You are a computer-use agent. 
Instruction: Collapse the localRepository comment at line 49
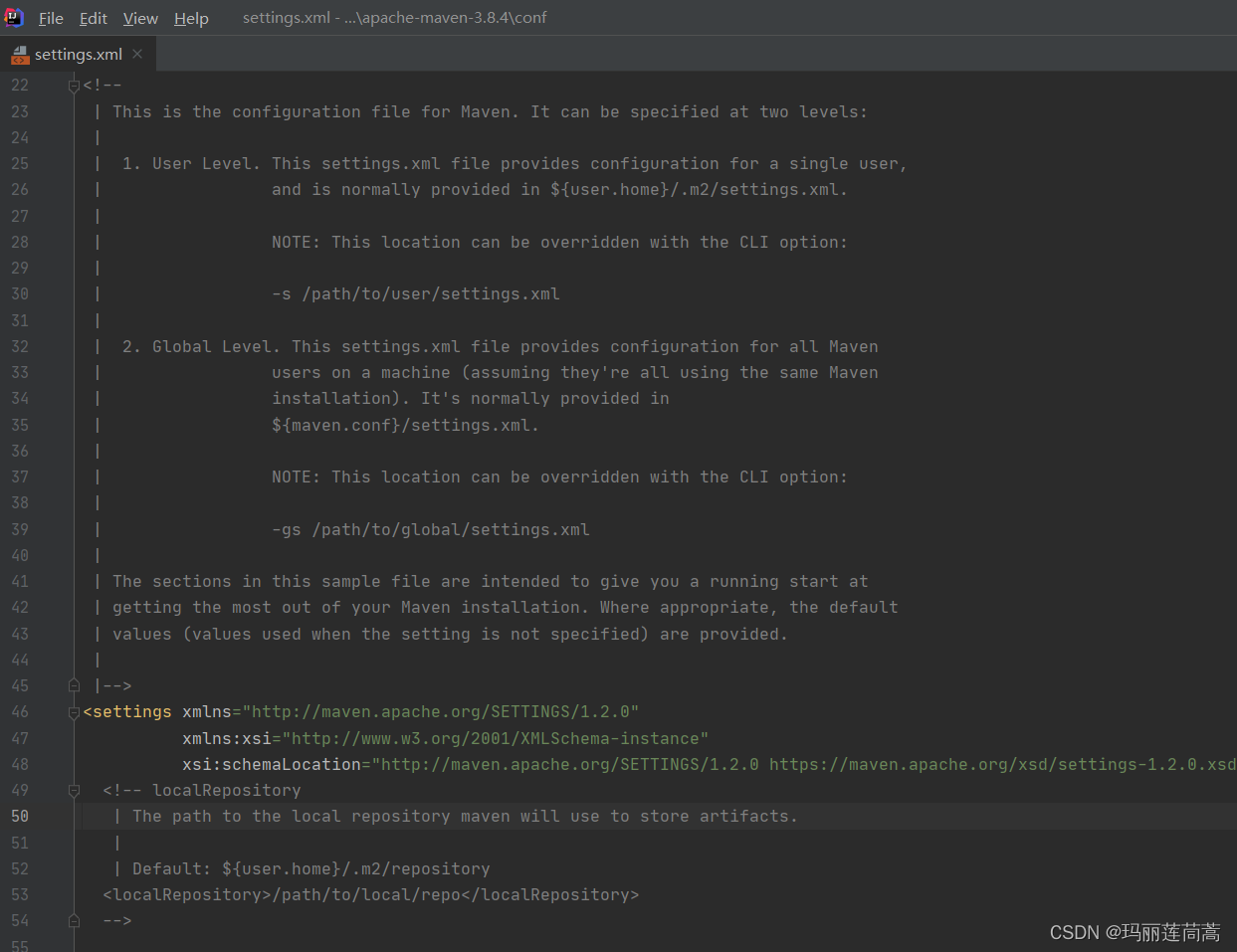click(74, 790)
